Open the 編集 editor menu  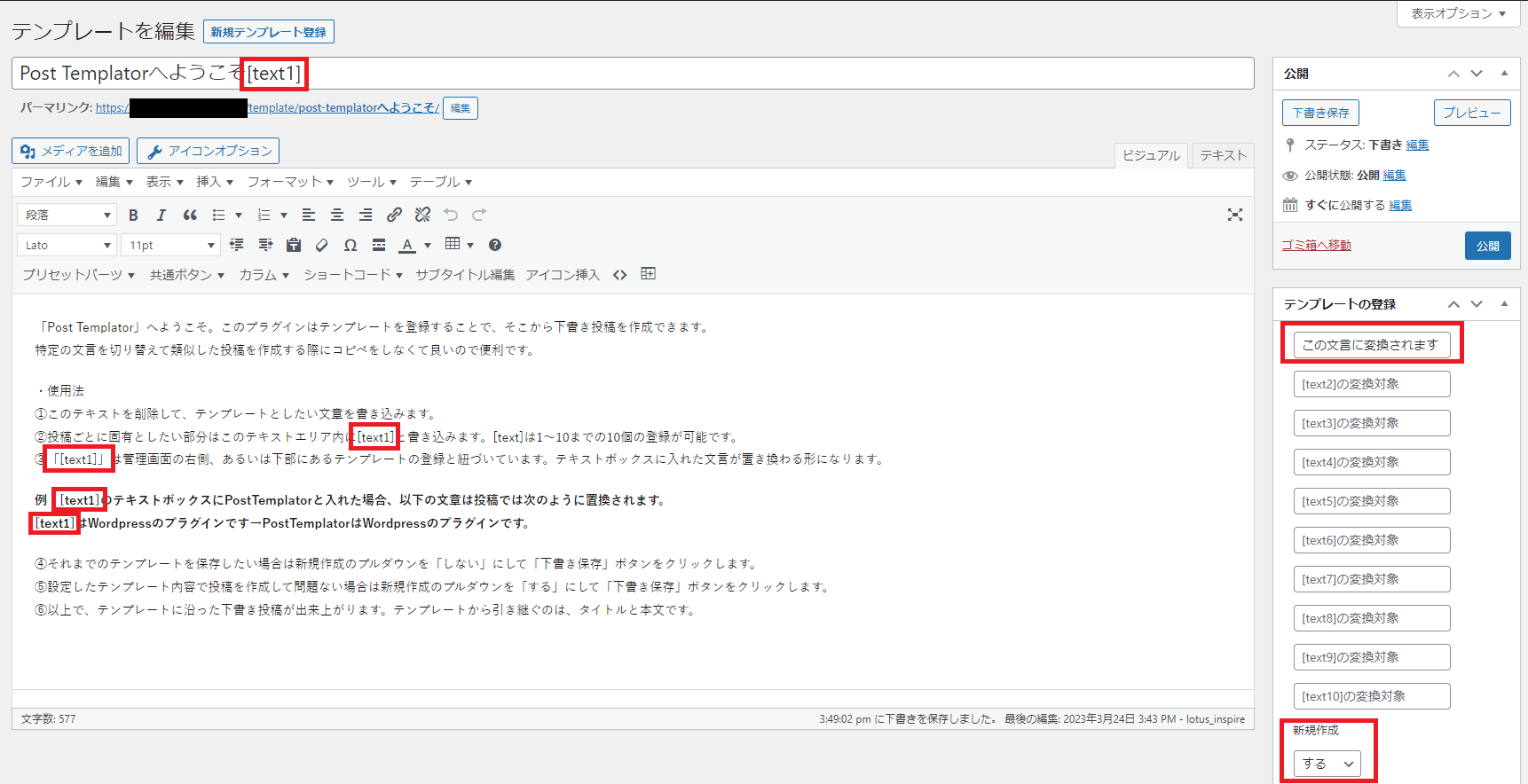point(114,182)
